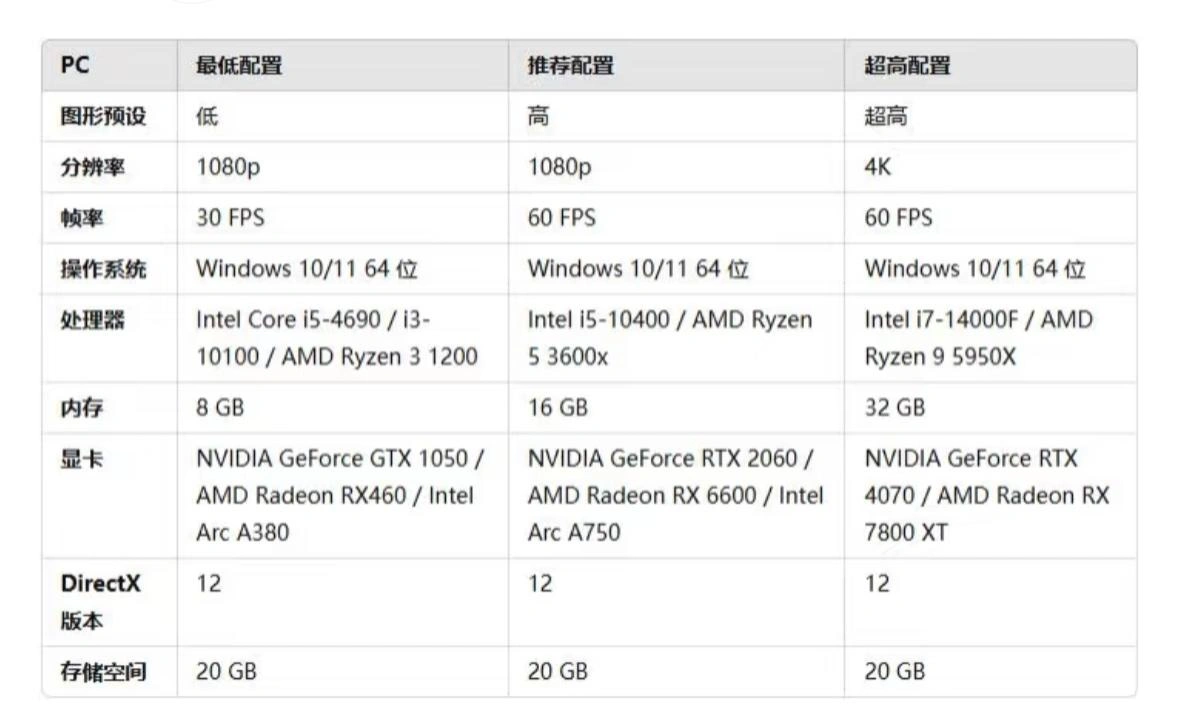Click the RTX 4070 graphics card cell

coord(986,495)
